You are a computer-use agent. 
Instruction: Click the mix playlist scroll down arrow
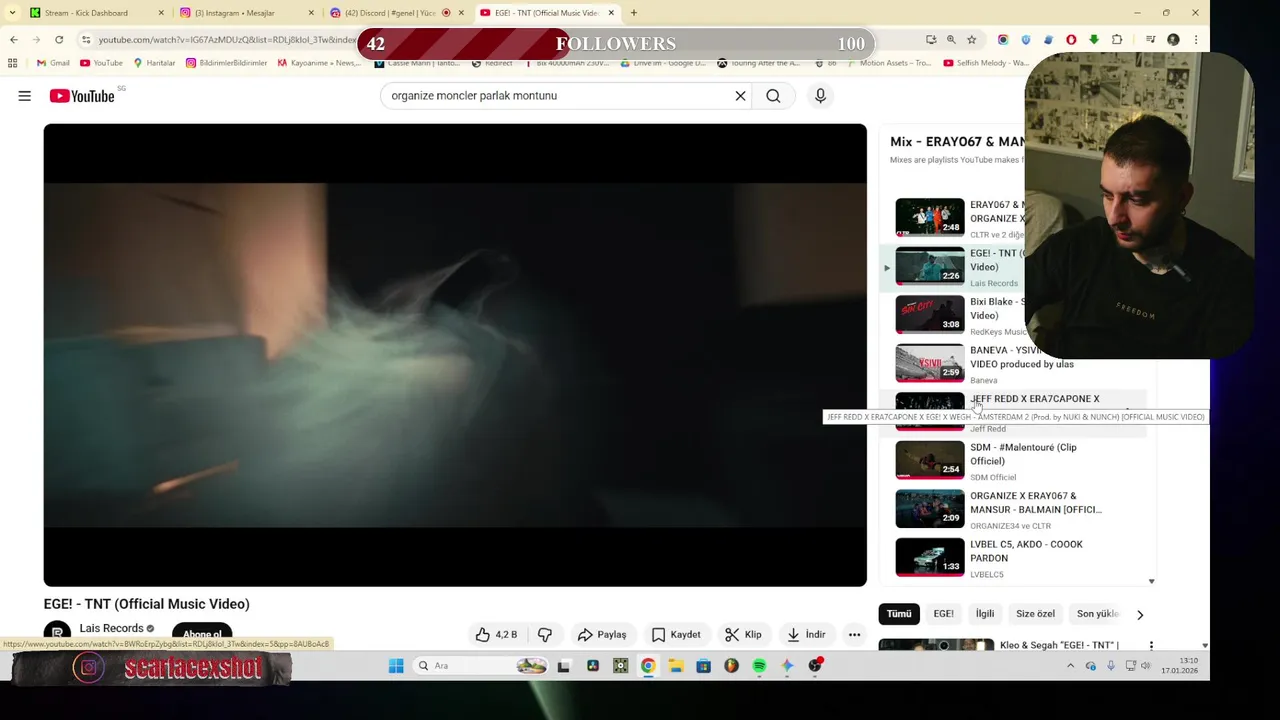[1151, 581]
